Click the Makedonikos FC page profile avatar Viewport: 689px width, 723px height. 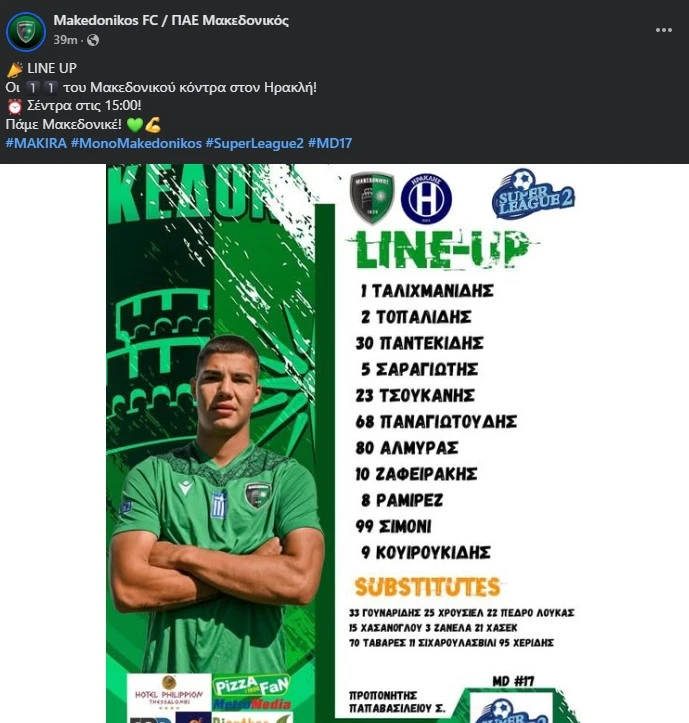[26, 31]
